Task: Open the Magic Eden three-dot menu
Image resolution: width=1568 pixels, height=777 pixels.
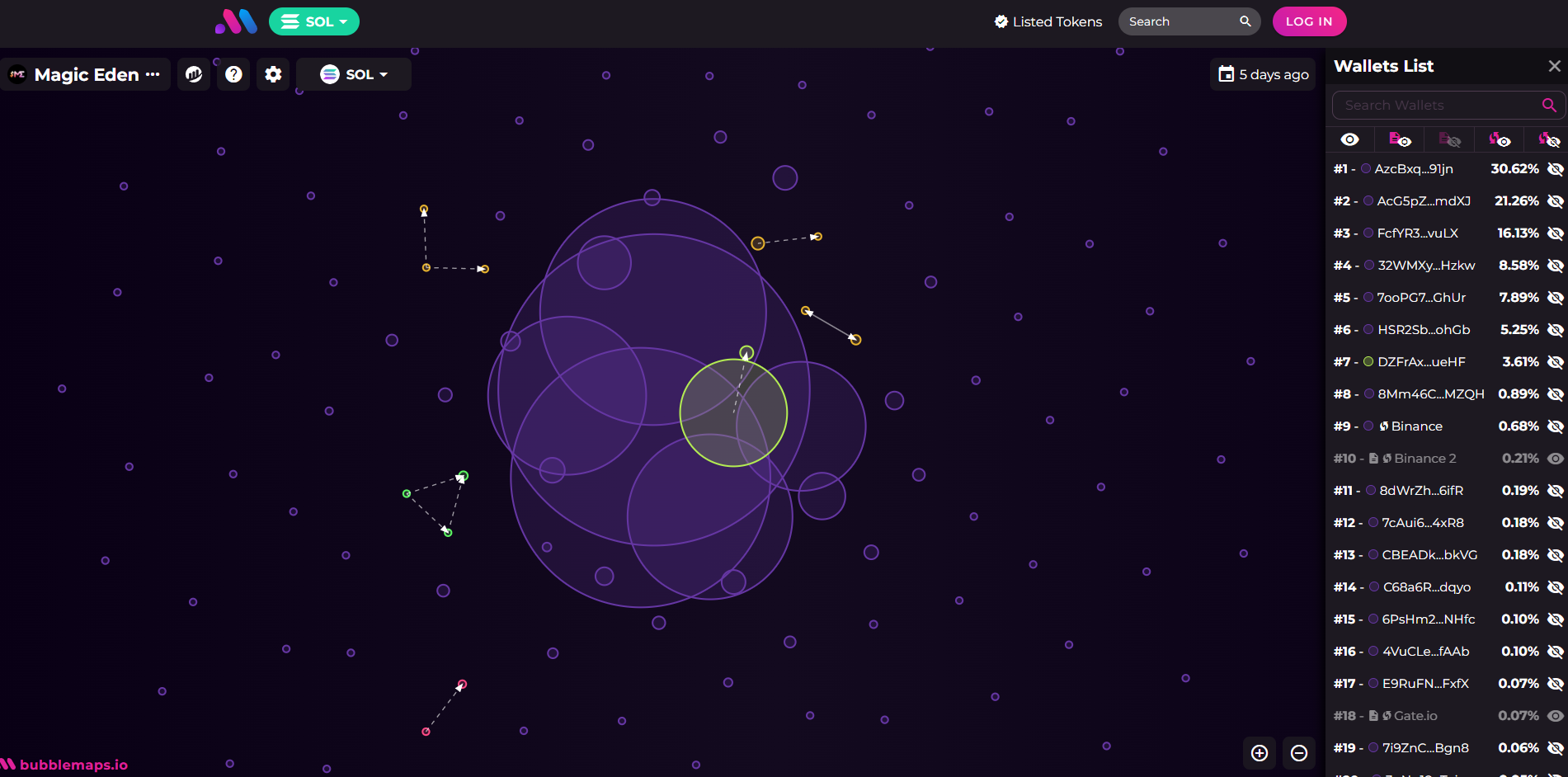Action: (154, 74)
